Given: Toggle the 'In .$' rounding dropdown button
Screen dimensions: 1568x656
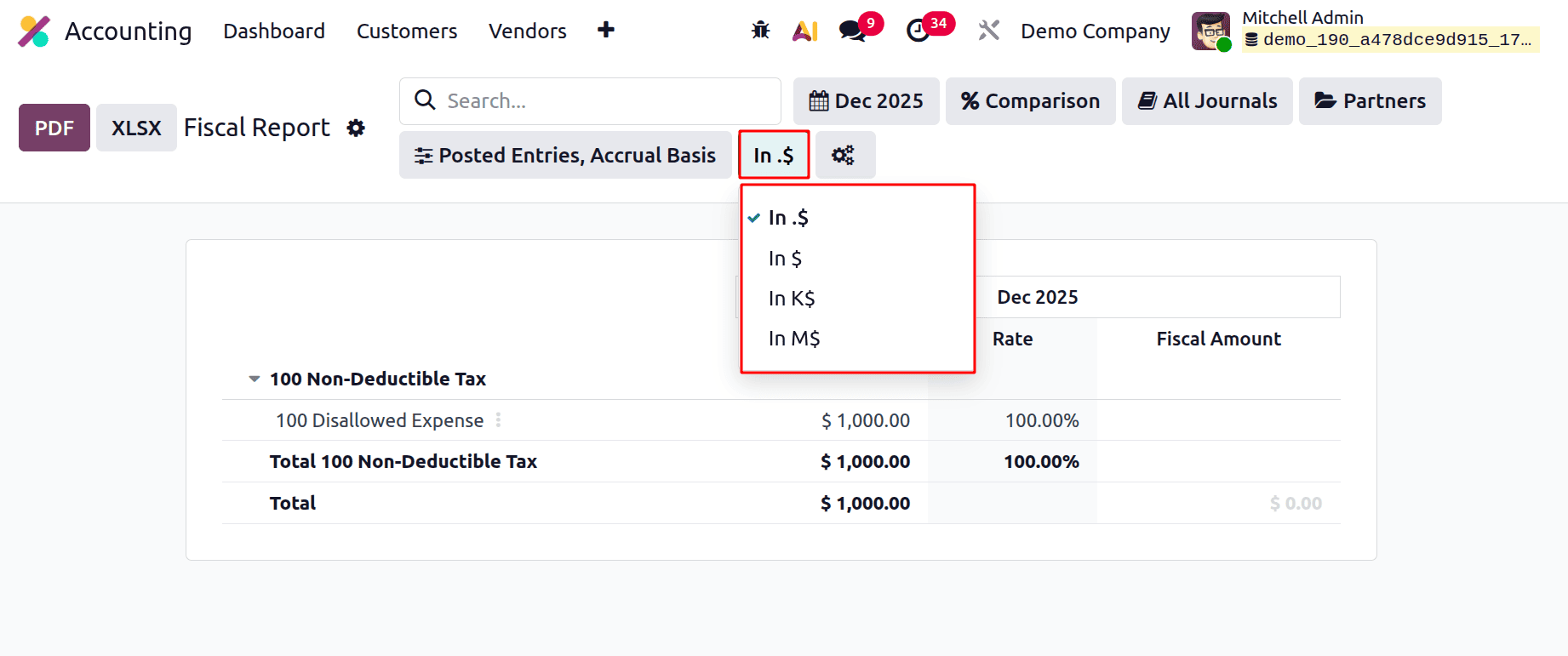Looking at the screenshot, I should click(x=774, y=155).
